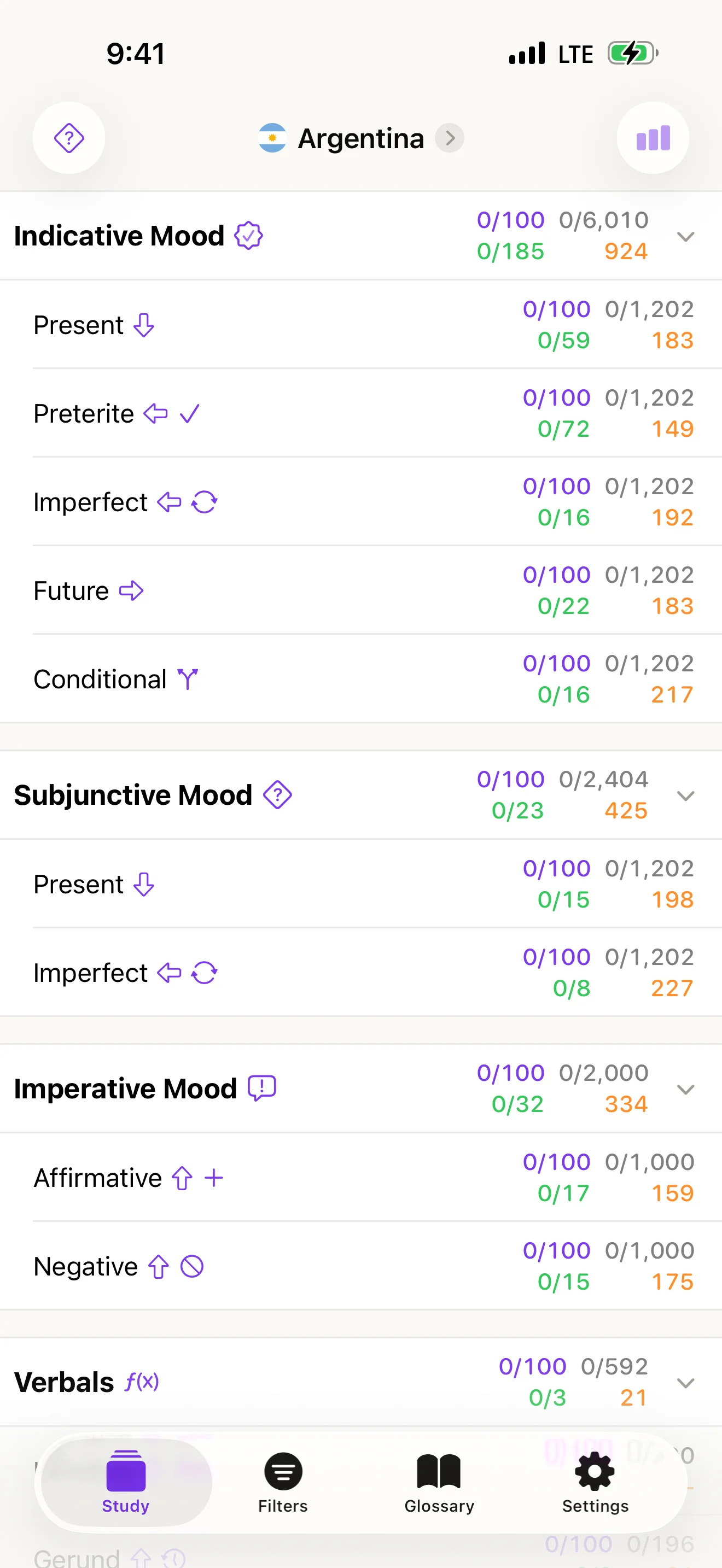The image size is (722, 1568).
Task: Tap the Imperative Mood exclamation bubble icon
Action: (x=262, y=1089)
